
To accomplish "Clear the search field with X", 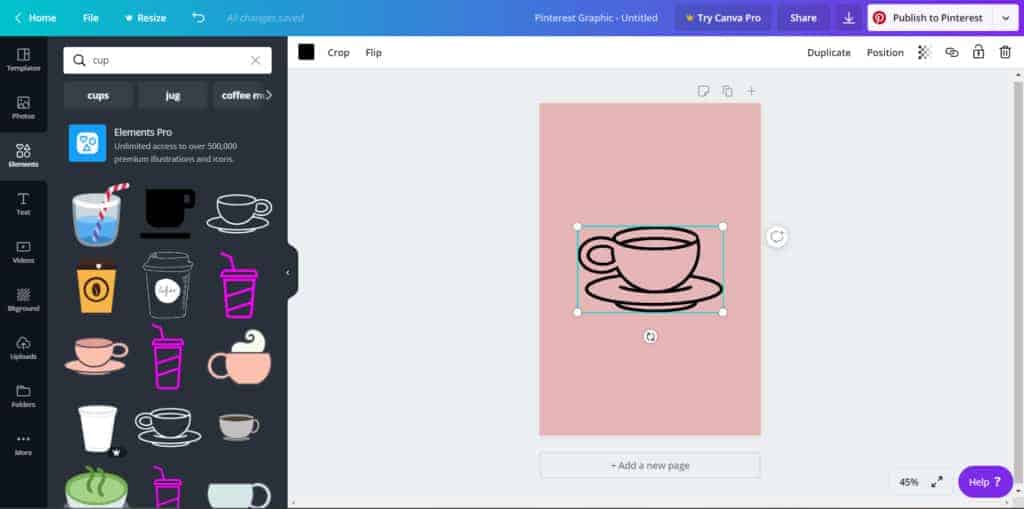I will [x=255, y=60].
